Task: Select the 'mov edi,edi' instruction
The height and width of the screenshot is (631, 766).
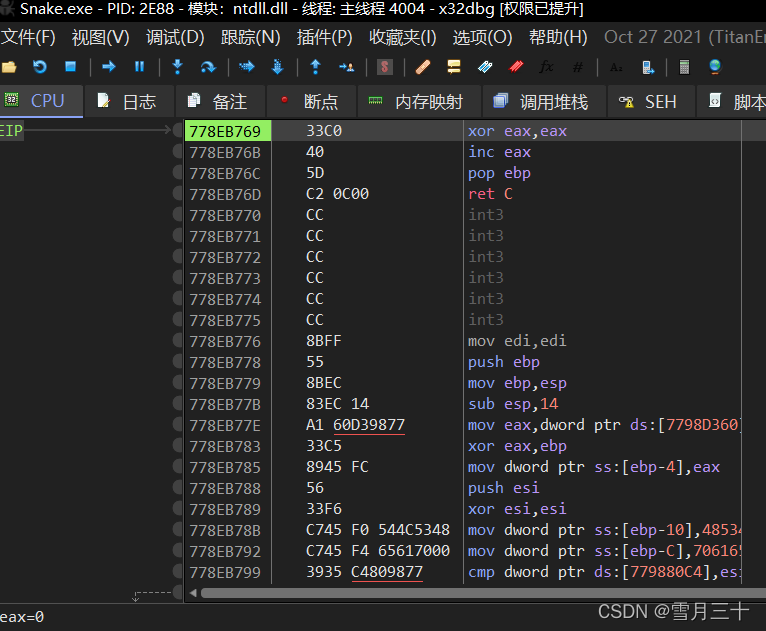Action: (x=517, y=341)
